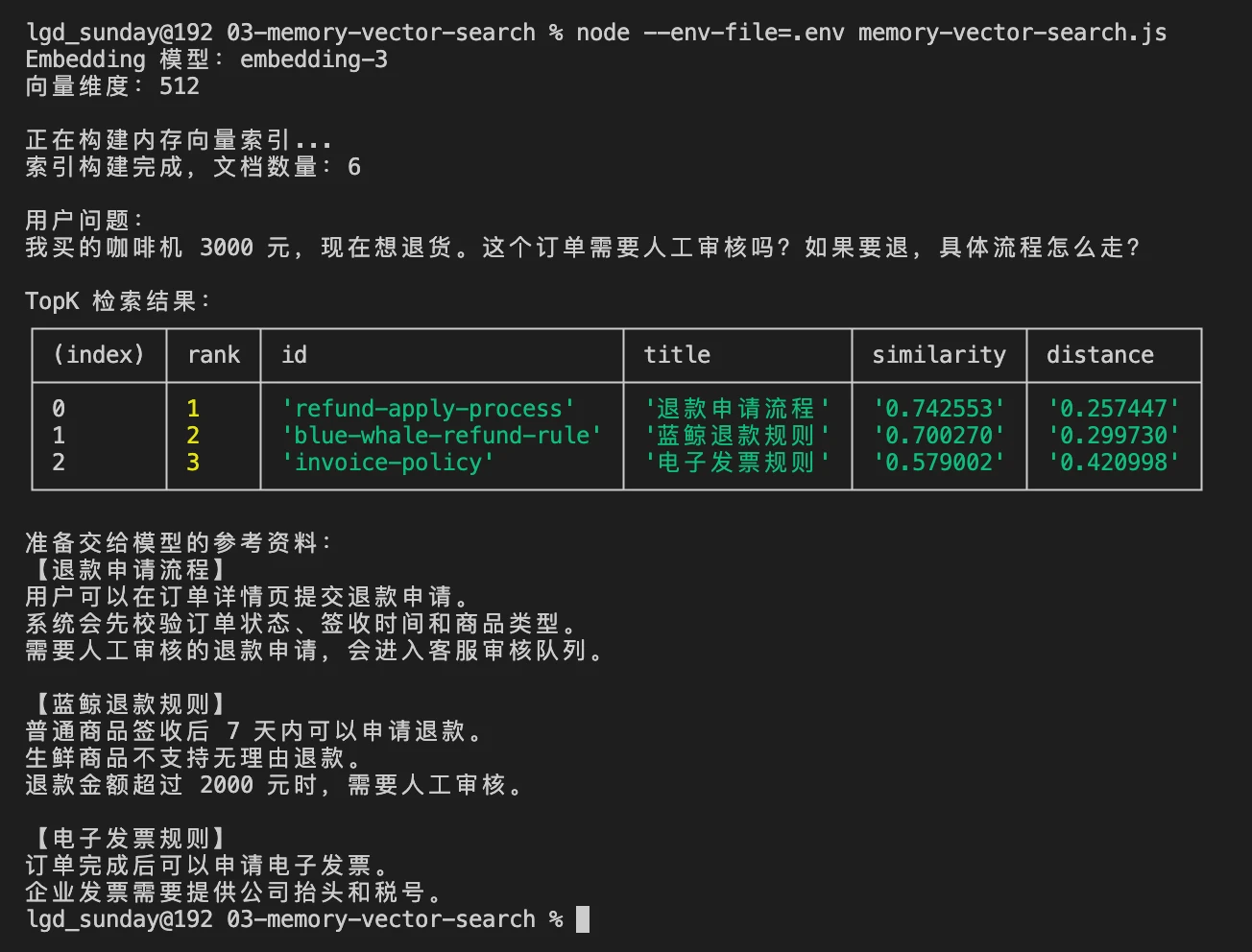Select the distance value '0.299730'
The image size is (1252, 952).
1114,436
